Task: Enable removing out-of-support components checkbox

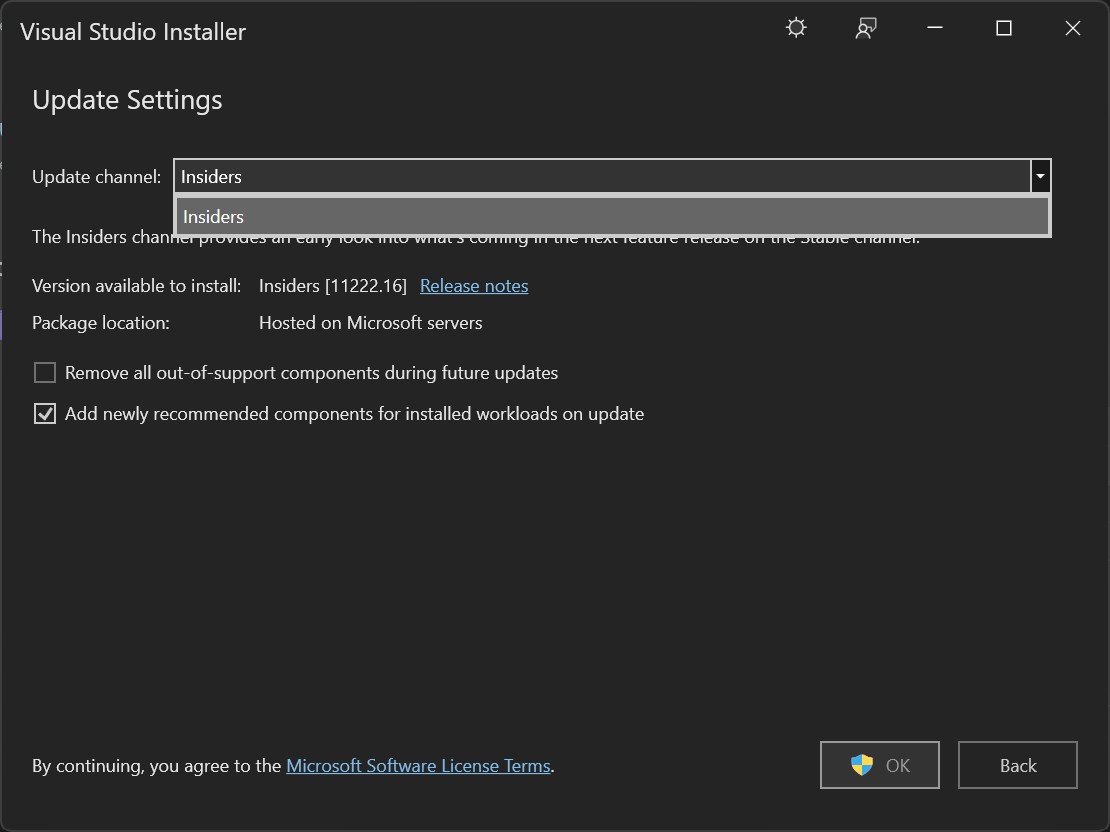Action: 45,372
